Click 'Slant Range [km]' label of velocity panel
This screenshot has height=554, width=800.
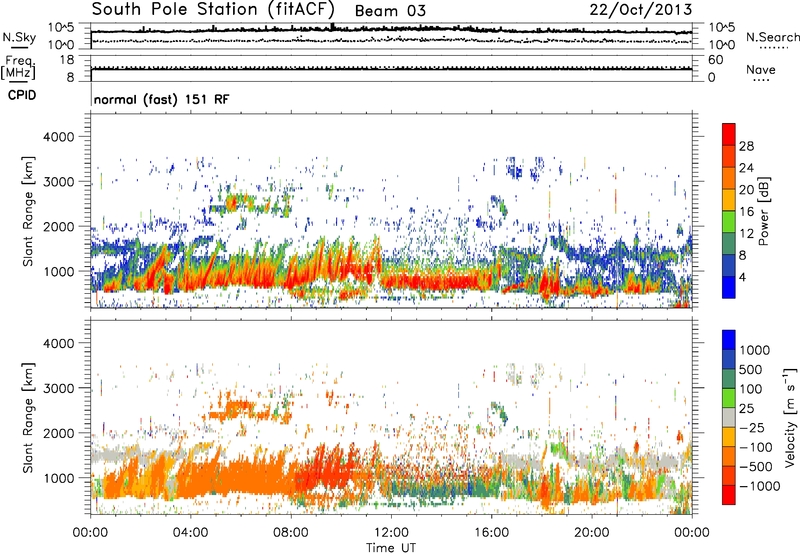pyautogui.click(x=28, y=418)
